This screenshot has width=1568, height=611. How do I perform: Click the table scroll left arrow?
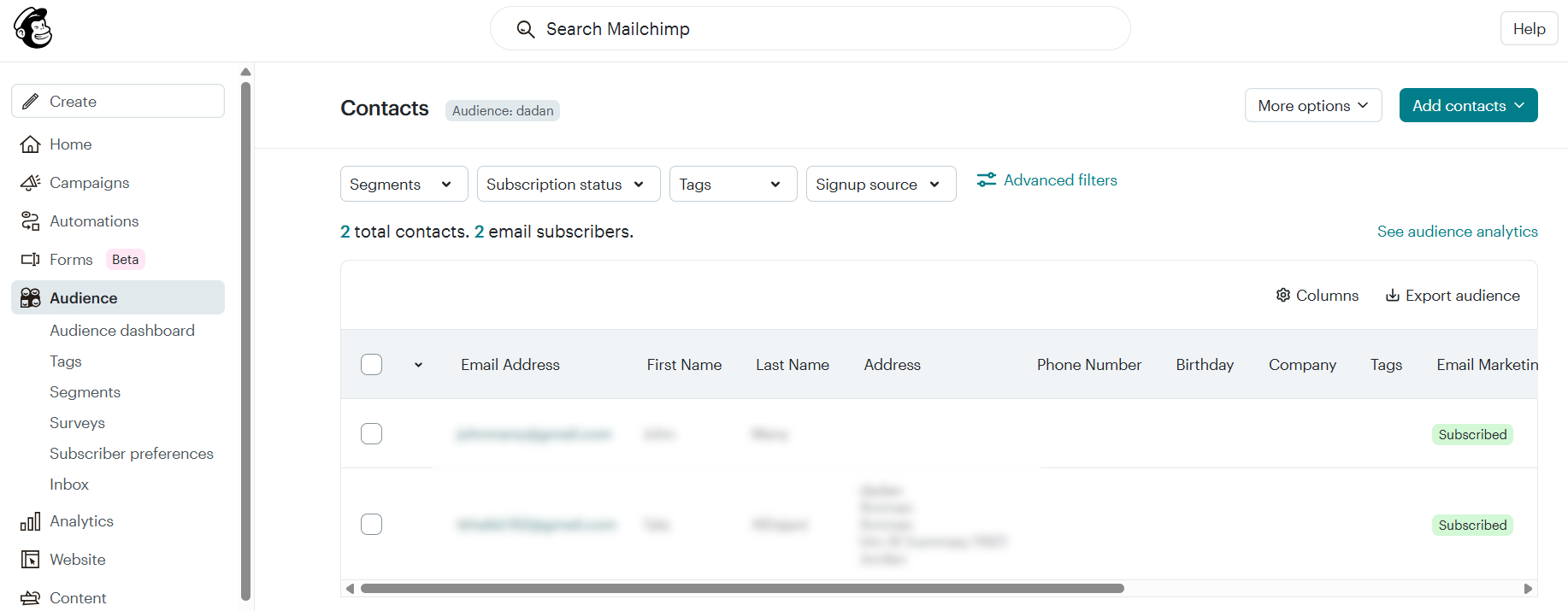click(350, 588)
